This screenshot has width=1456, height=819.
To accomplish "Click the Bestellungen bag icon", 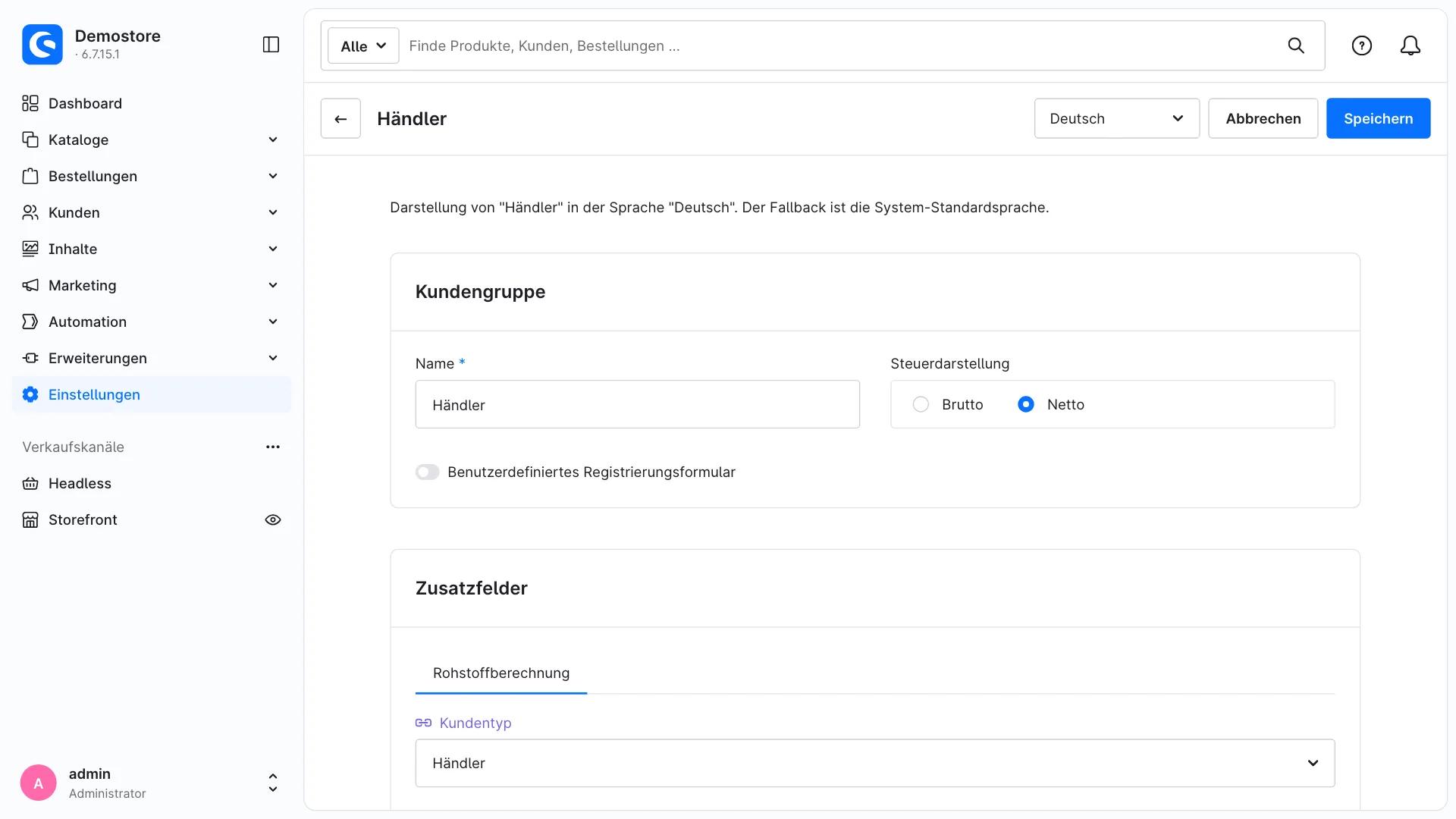I will 30,176.
